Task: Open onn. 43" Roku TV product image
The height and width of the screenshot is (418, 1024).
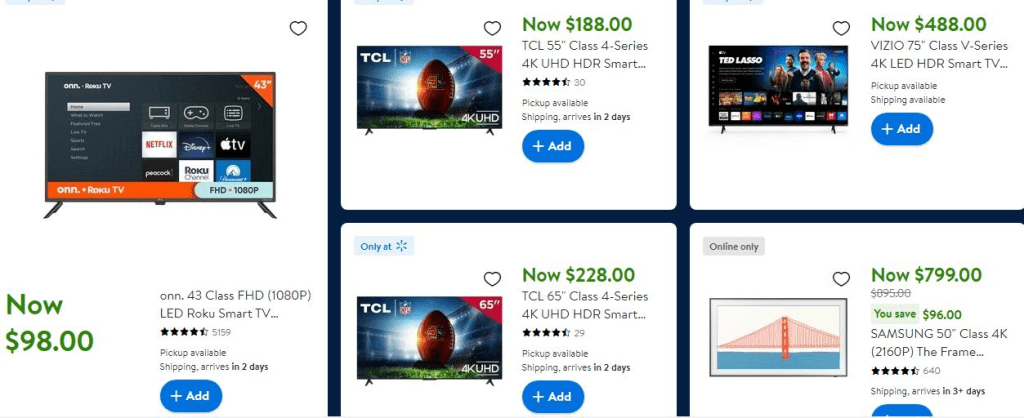Action: click(x=160, y=145)
